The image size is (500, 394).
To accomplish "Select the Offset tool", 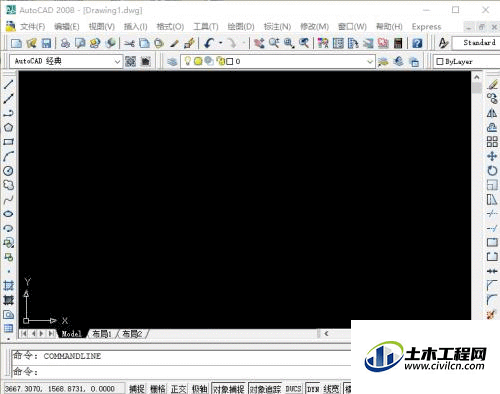I will point(492,127).
